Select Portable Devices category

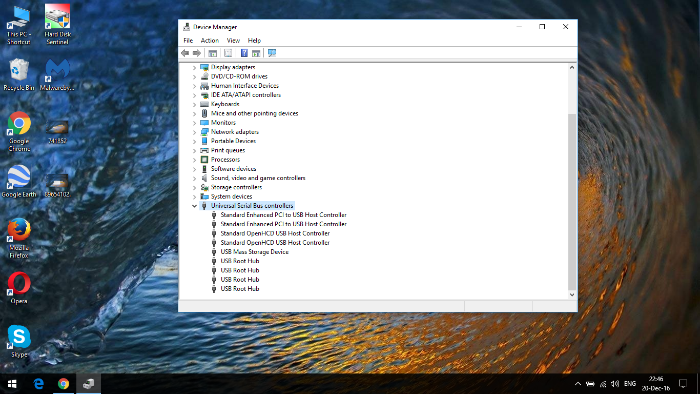[x=233, y=141]
